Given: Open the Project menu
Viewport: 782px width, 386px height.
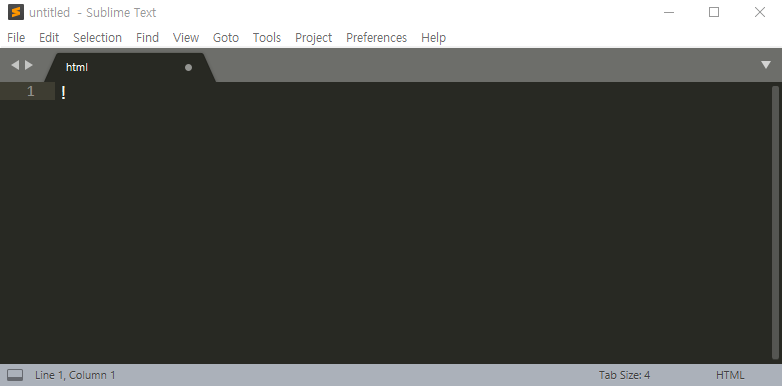Looking at the screenshot, I should pyautogui.click(x=313, y=37).
